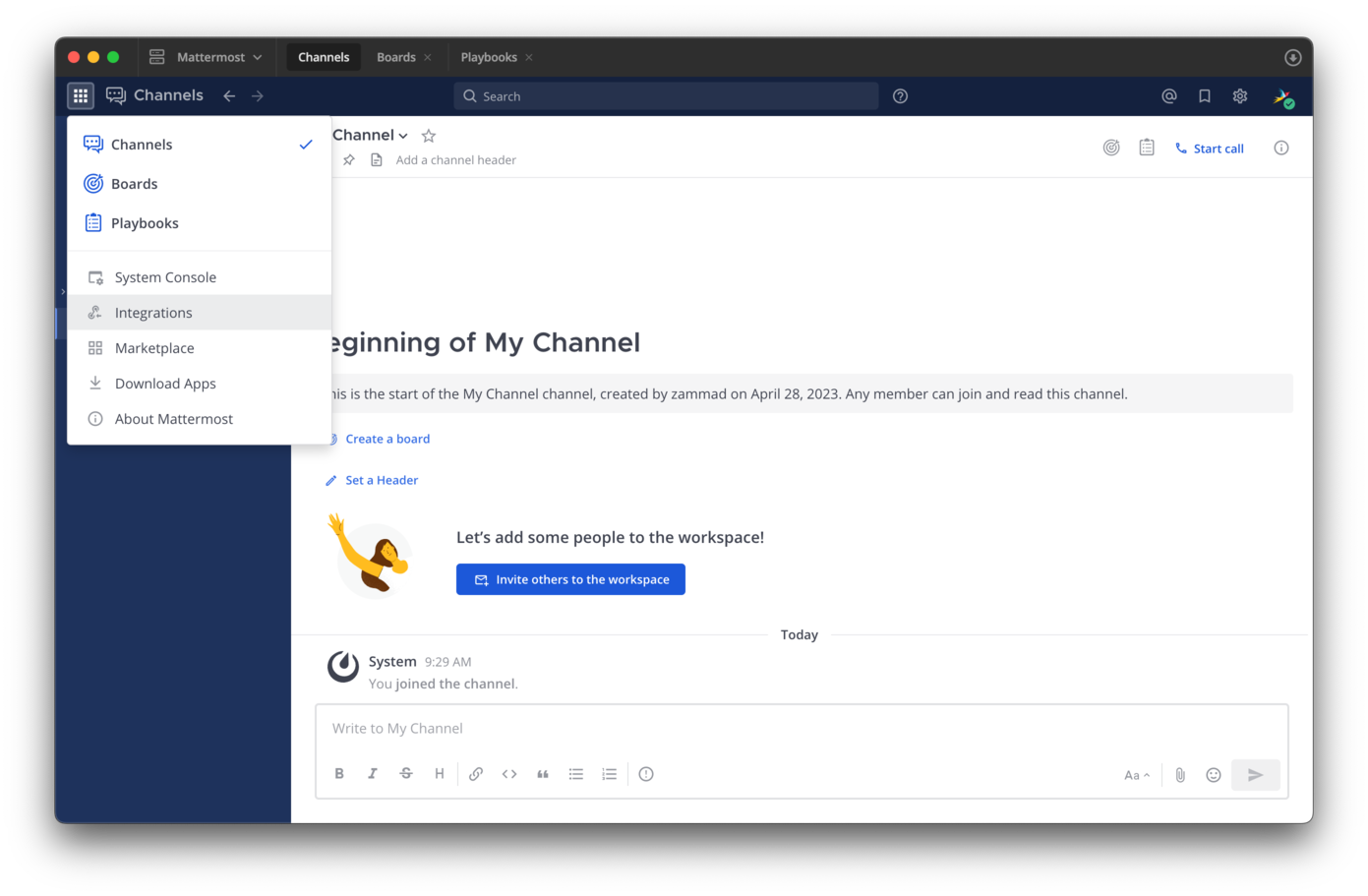Click the downloads icon in the title bar
Image resolution: width=1368 pixels, height=896 pixels.
point(1292,57)
